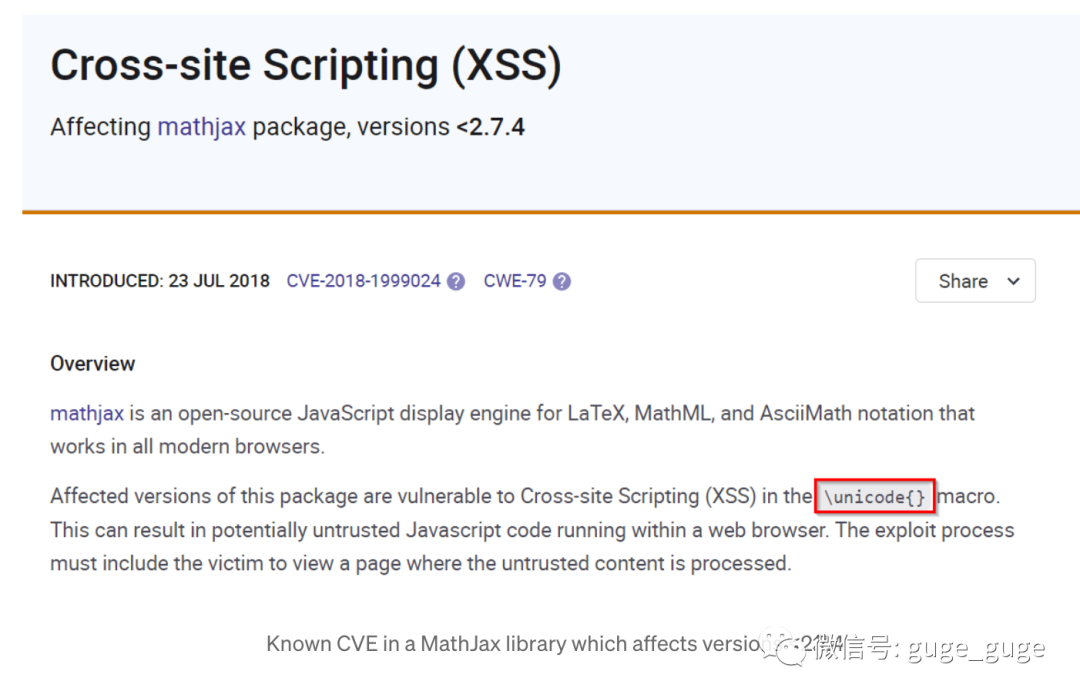Open the Share dropdown button
1080x698 pixels.
tap(975, 280)
